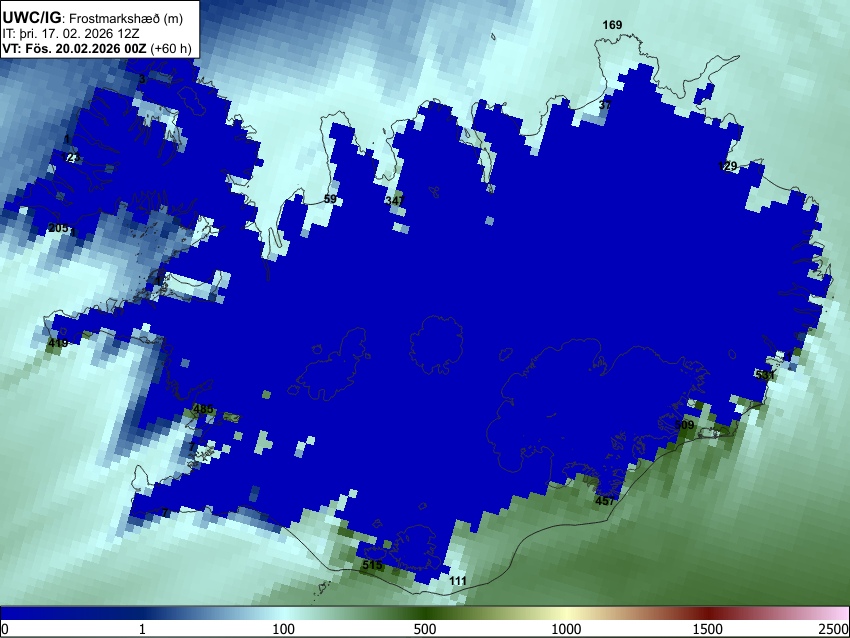Click the map value 531
The width and height of the screenshot is (850, 638).
point(764,375)
